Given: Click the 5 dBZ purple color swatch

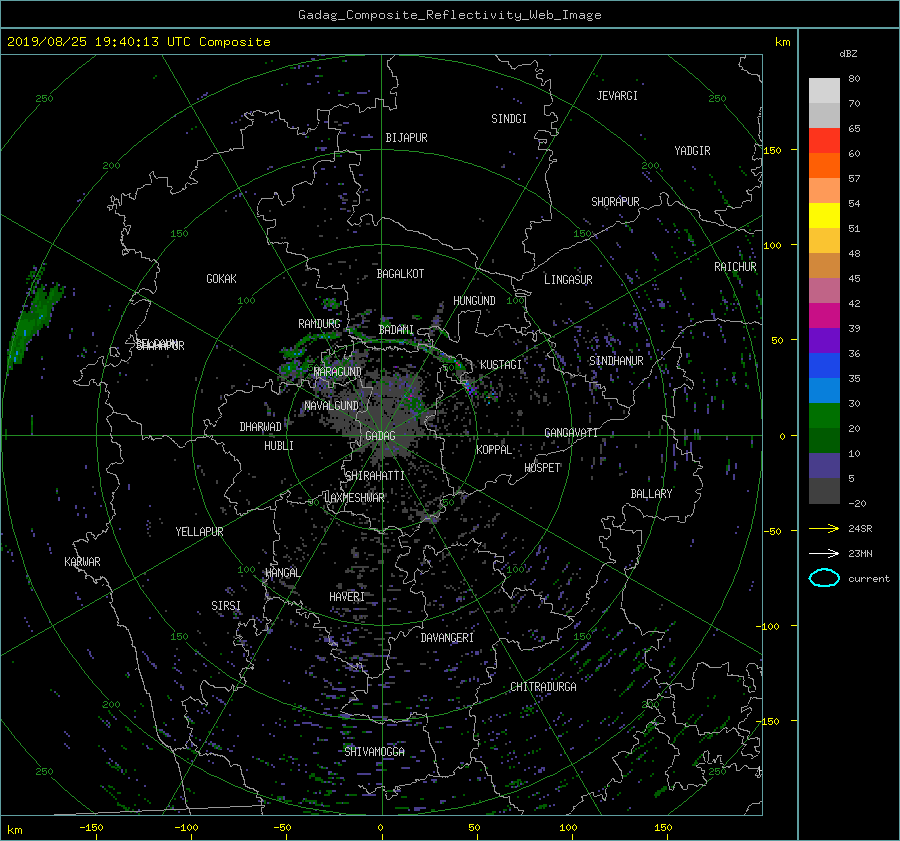Looking at the screenshot, I should pos(824,465).
